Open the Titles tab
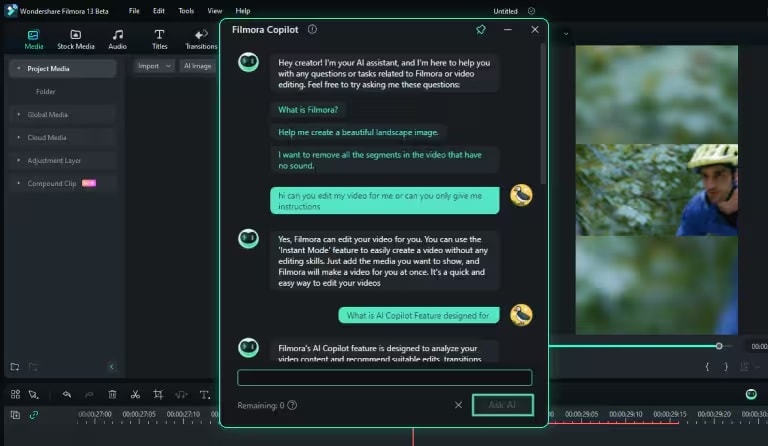This screenshot has height=446, width=768. 159,39
